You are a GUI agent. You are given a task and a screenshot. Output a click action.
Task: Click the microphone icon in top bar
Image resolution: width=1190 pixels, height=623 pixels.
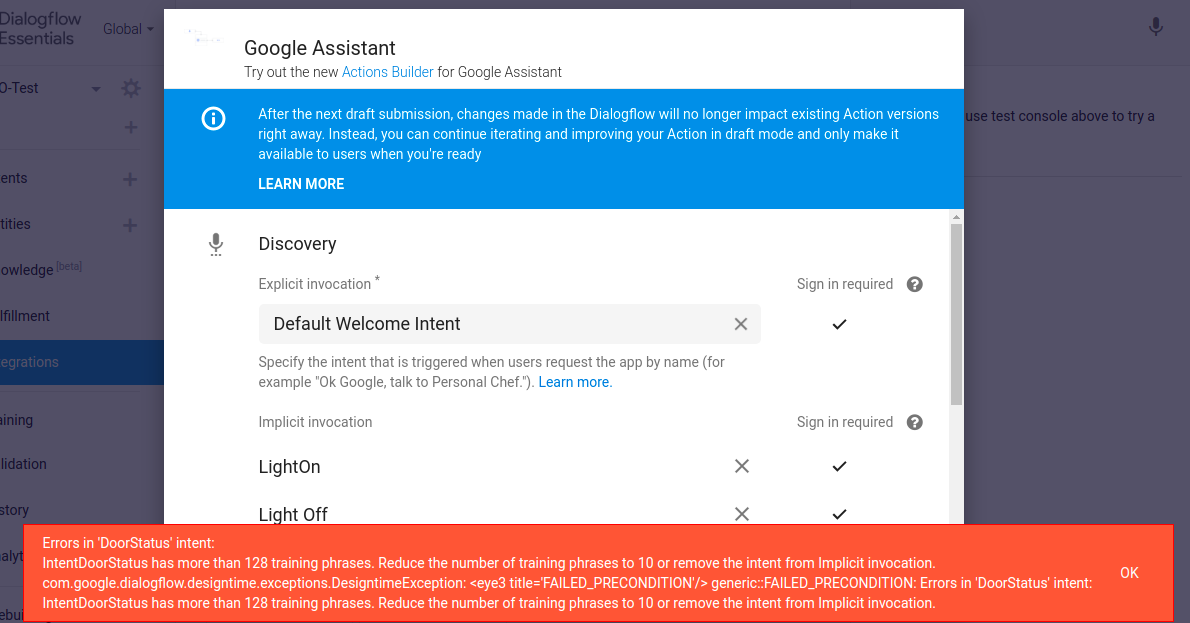pyautogui.click(x=1156, y=27)
